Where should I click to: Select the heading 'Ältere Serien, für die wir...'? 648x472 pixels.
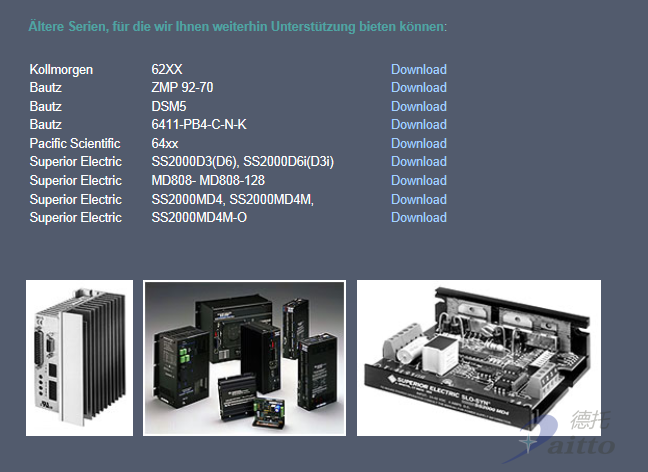point(238,26)
